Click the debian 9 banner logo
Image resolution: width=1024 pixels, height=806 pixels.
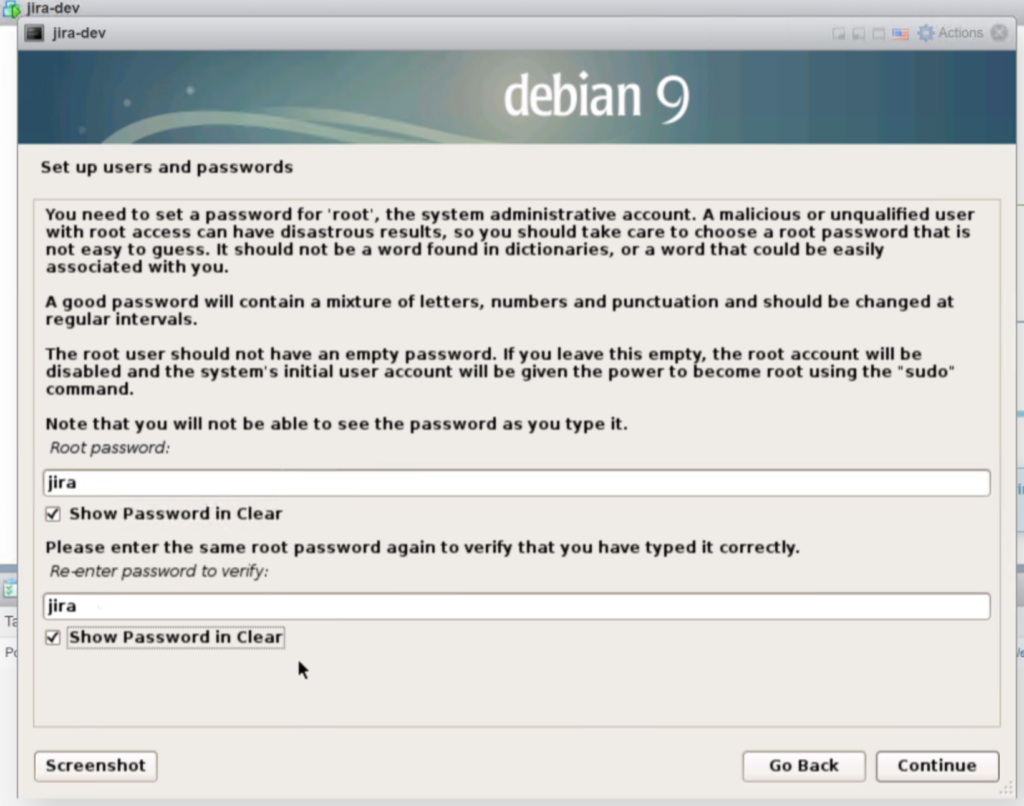(x=596, y=97)
